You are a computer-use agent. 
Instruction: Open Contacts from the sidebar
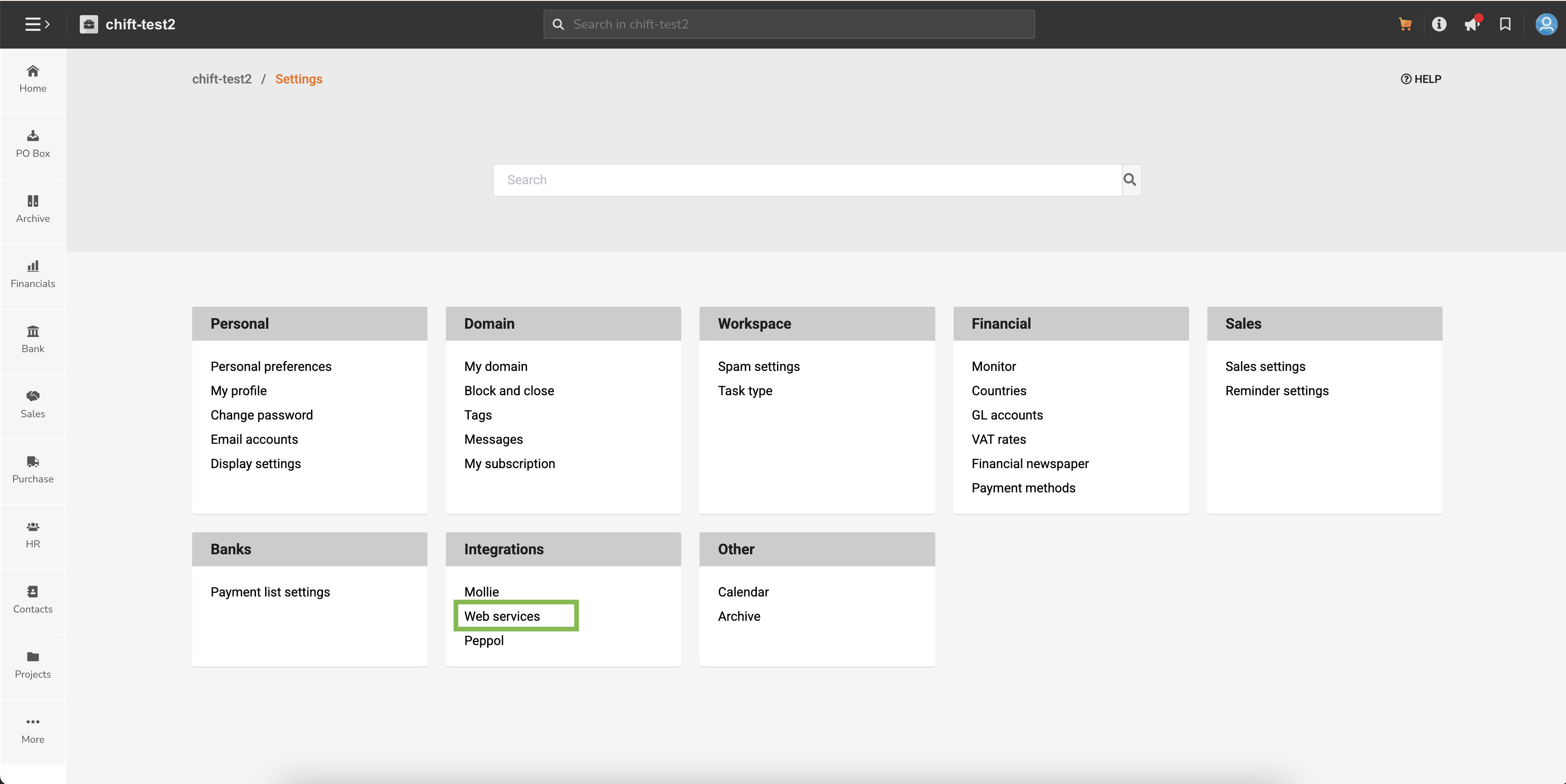click(x=33, y=599)
